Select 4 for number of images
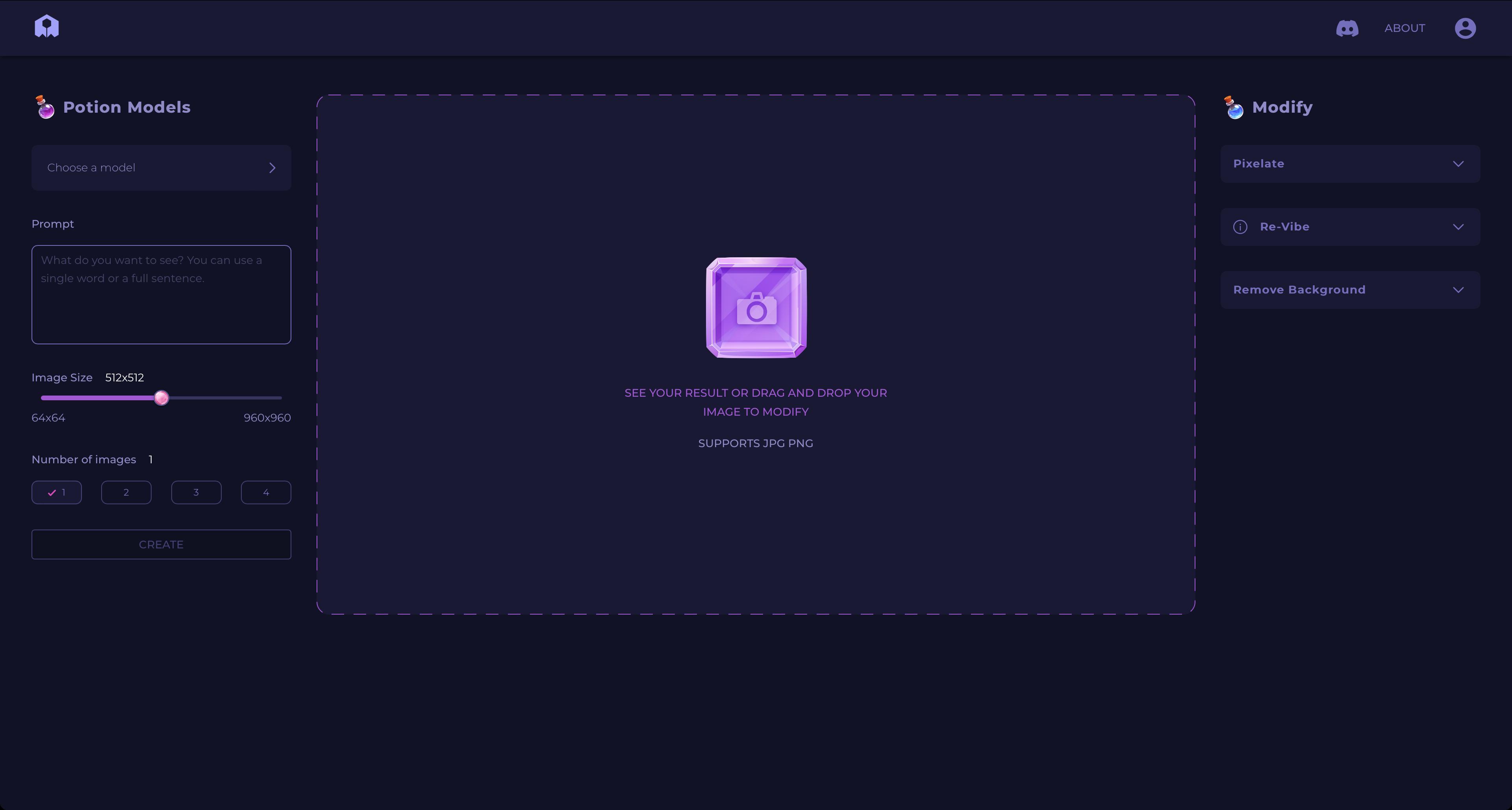The width and height of the screenshot is (1512, 810). tap(266, 492)
